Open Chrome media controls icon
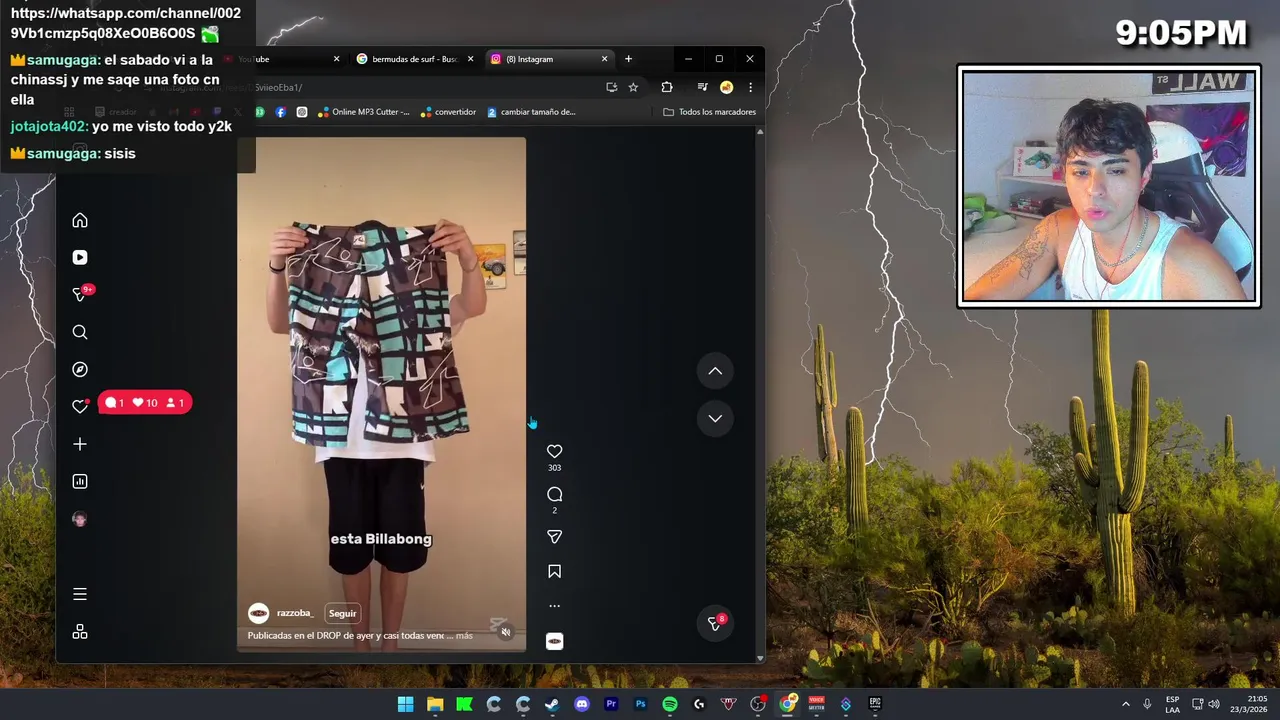This screenshot has height=720, width=1280. (x=702, y=87)
